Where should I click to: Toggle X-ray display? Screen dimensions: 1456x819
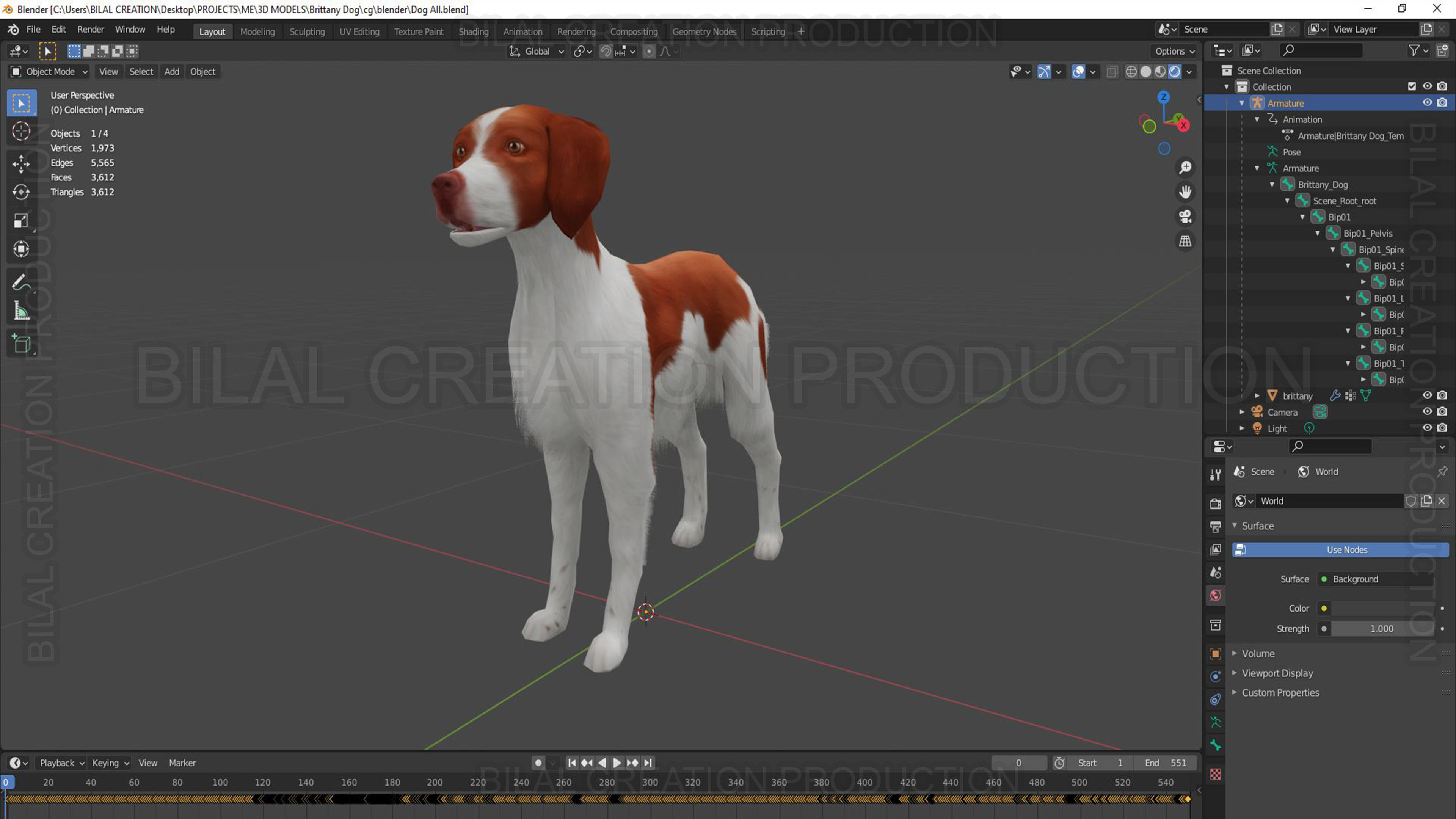[x=1112, y=72]
